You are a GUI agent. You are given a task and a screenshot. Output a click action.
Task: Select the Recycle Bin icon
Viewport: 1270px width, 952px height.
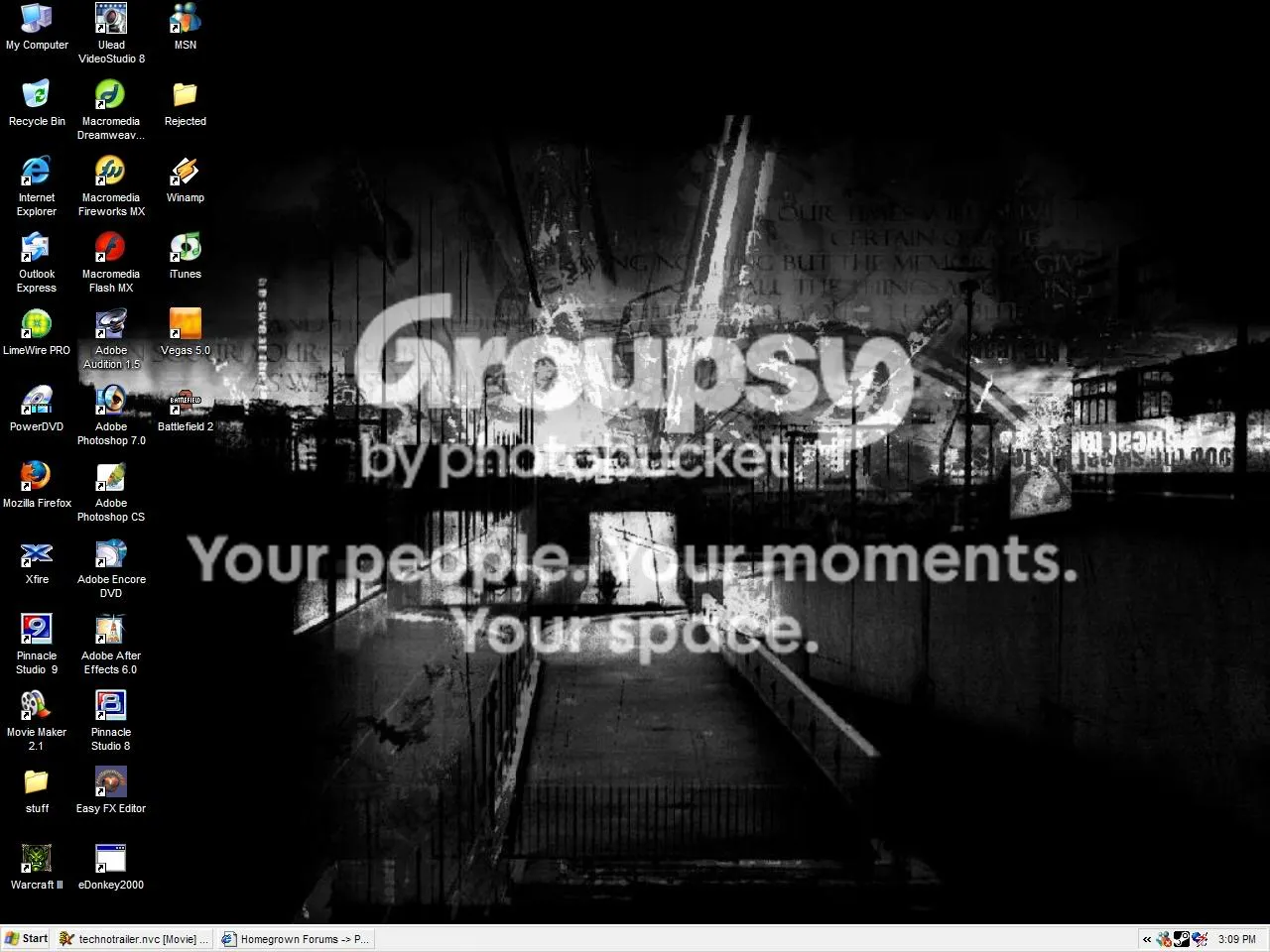coord(37,103)
